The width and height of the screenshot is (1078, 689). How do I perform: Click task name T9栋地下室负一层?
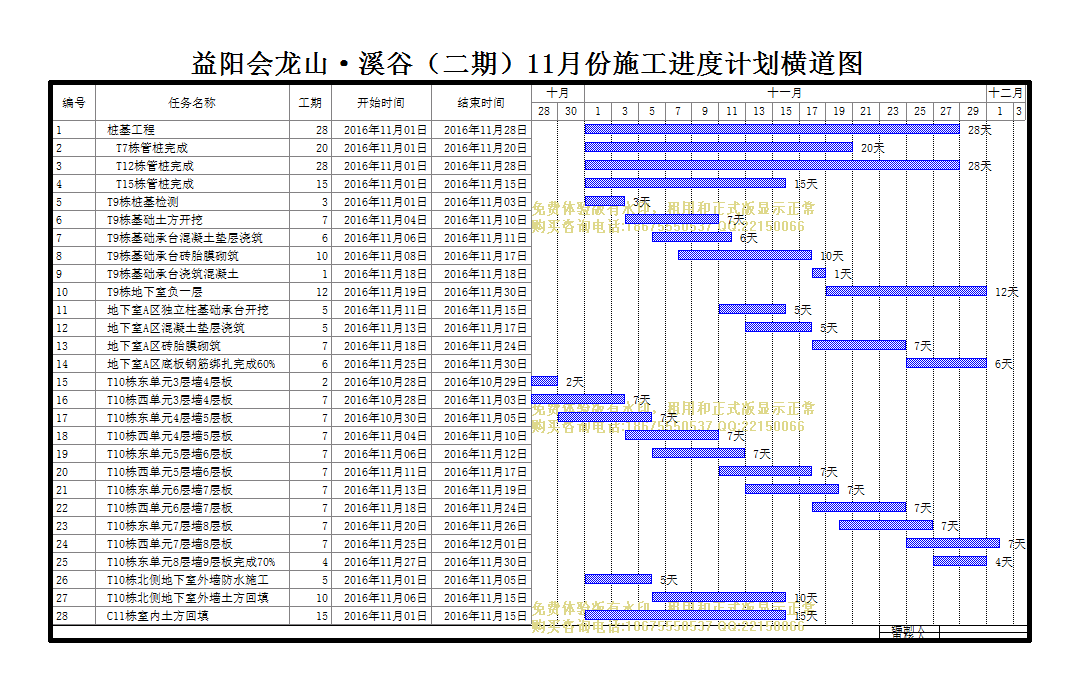coord(155,292)
